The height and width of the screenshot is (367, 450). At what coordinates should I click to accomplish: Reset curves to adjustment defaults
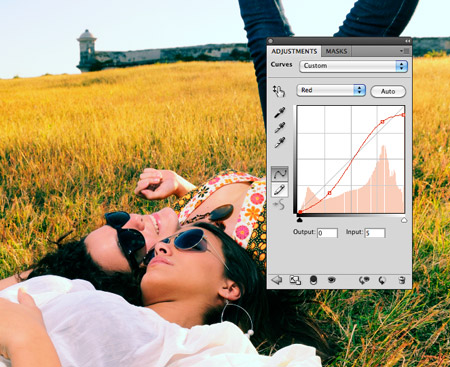click(382, 280)
